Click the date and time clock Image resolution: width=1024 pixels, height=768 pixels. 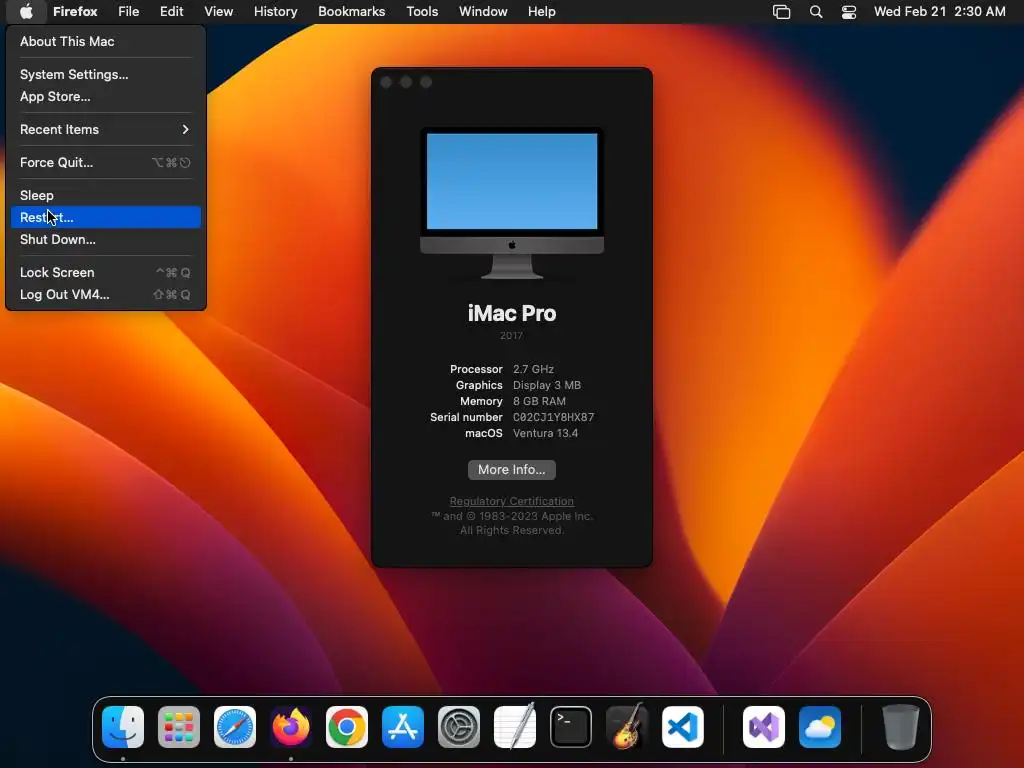pos(940,12)
